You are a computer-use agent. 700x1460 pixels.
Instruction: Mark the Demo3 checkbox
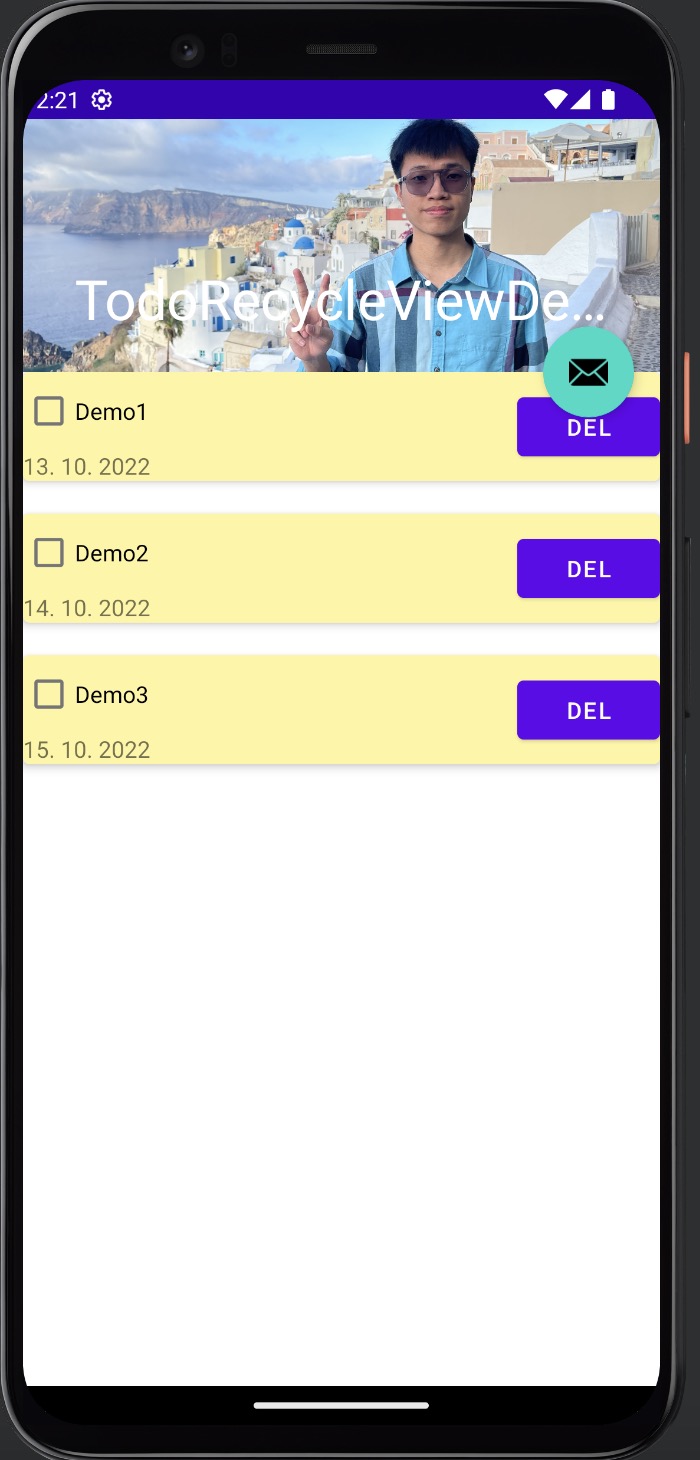click(49, 694)
